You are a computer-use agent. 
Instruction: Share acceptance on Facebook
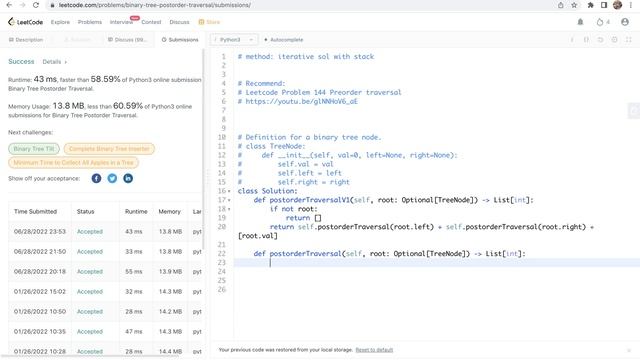[96, 178]
